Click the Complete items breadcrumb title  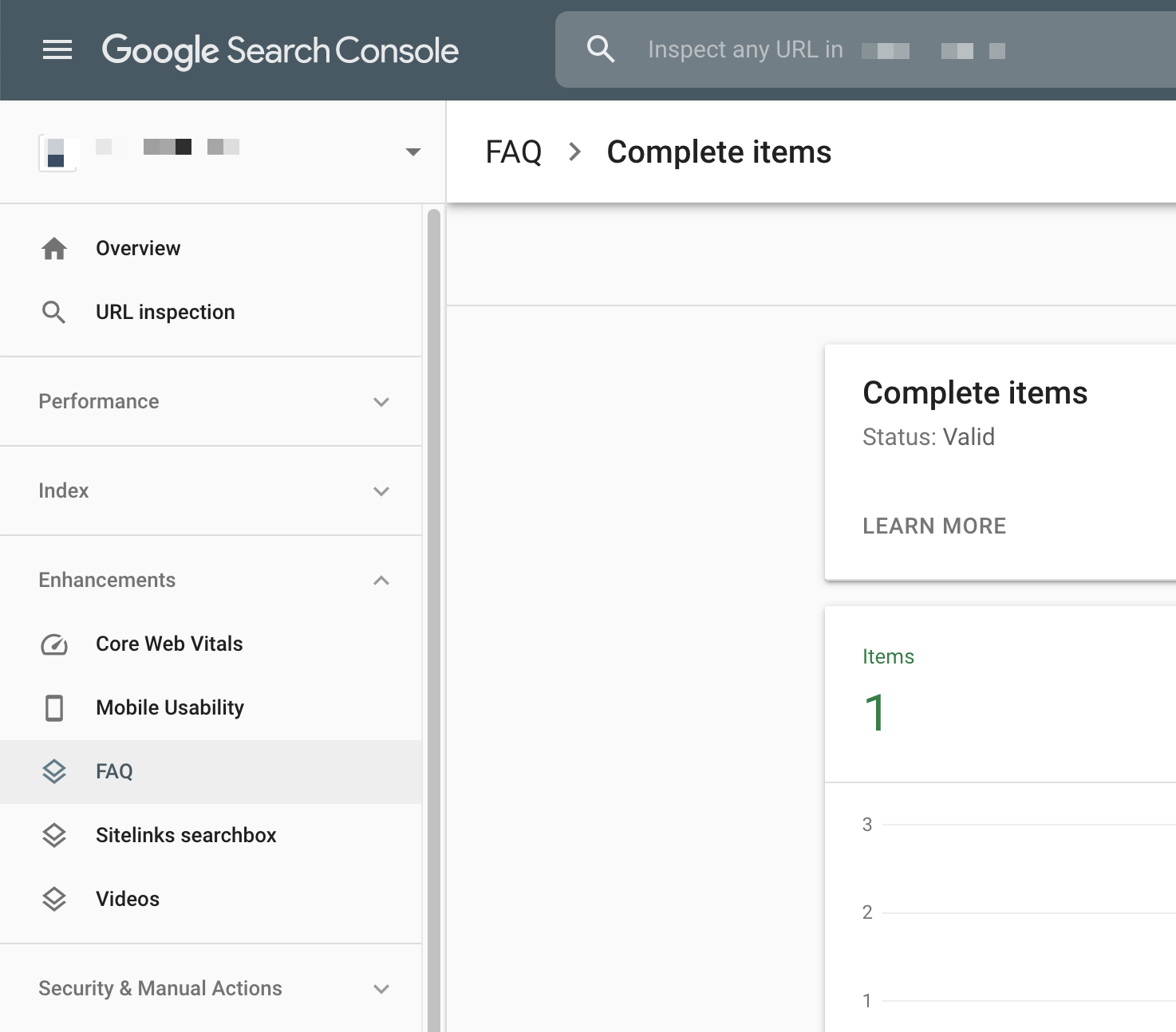(719, 152)
